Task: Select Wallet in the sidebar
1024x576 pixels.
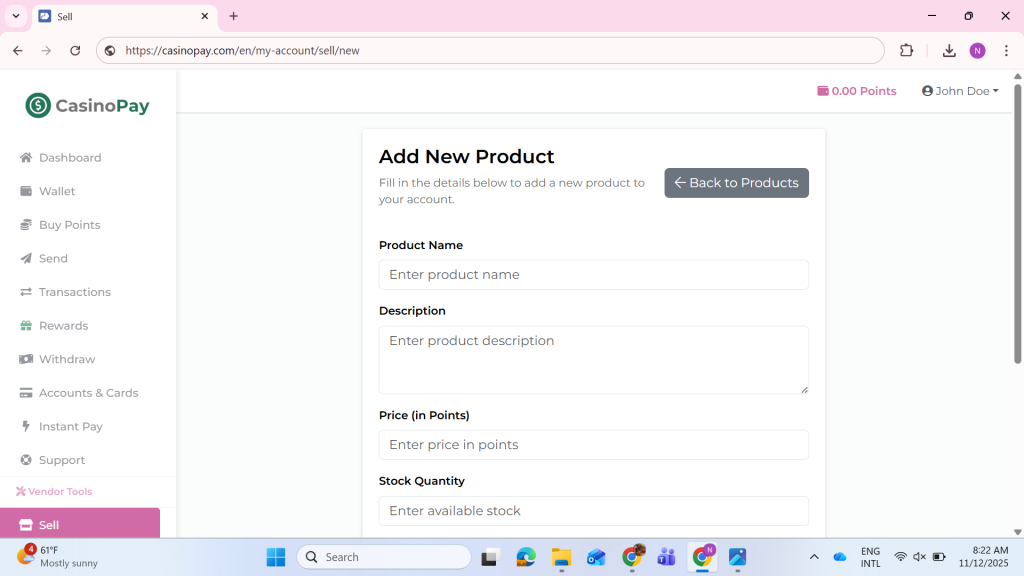Action: pyautogui.click(x=55, y=191)
